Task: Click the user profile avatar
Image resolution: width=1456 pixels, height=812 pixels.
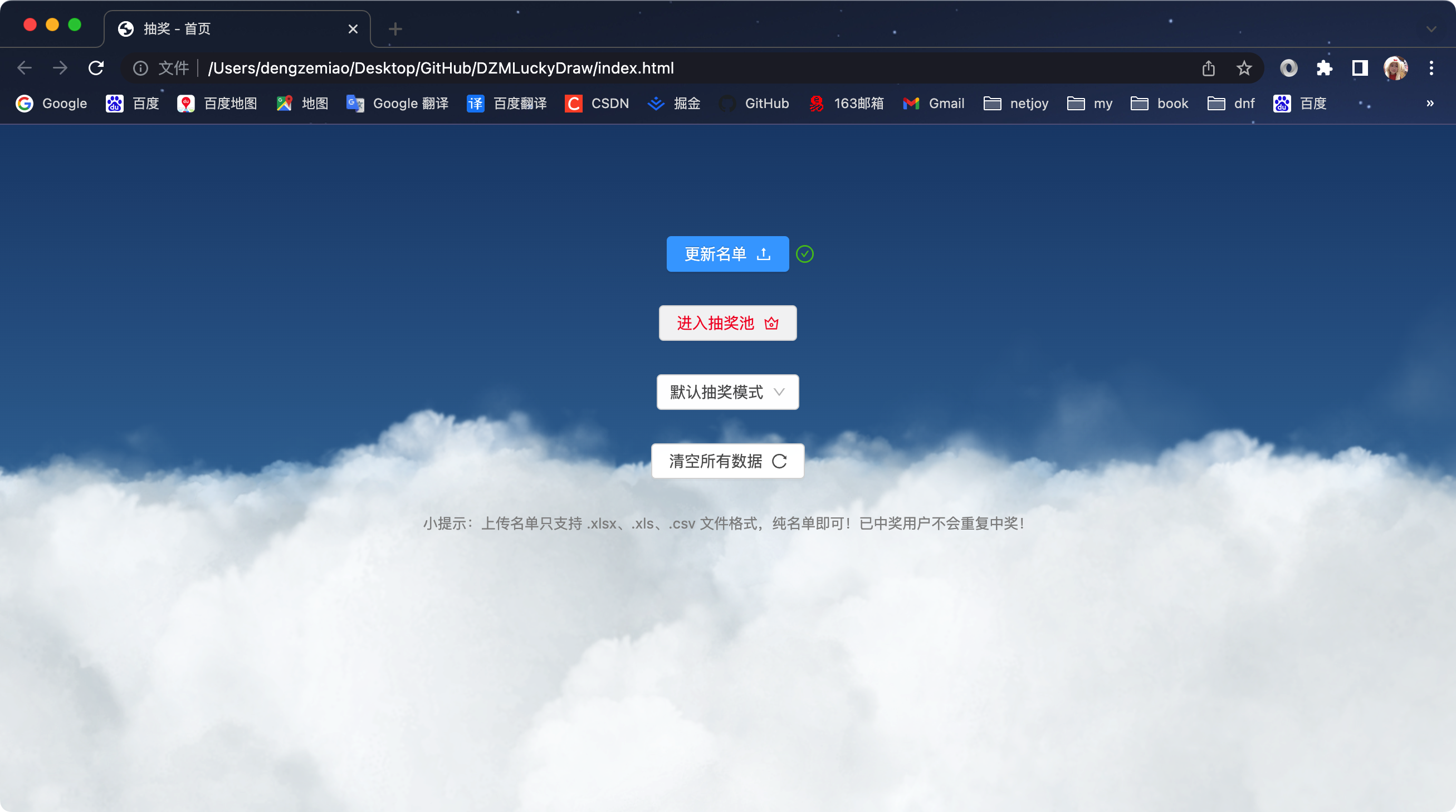Action: tap(1395, 69)
